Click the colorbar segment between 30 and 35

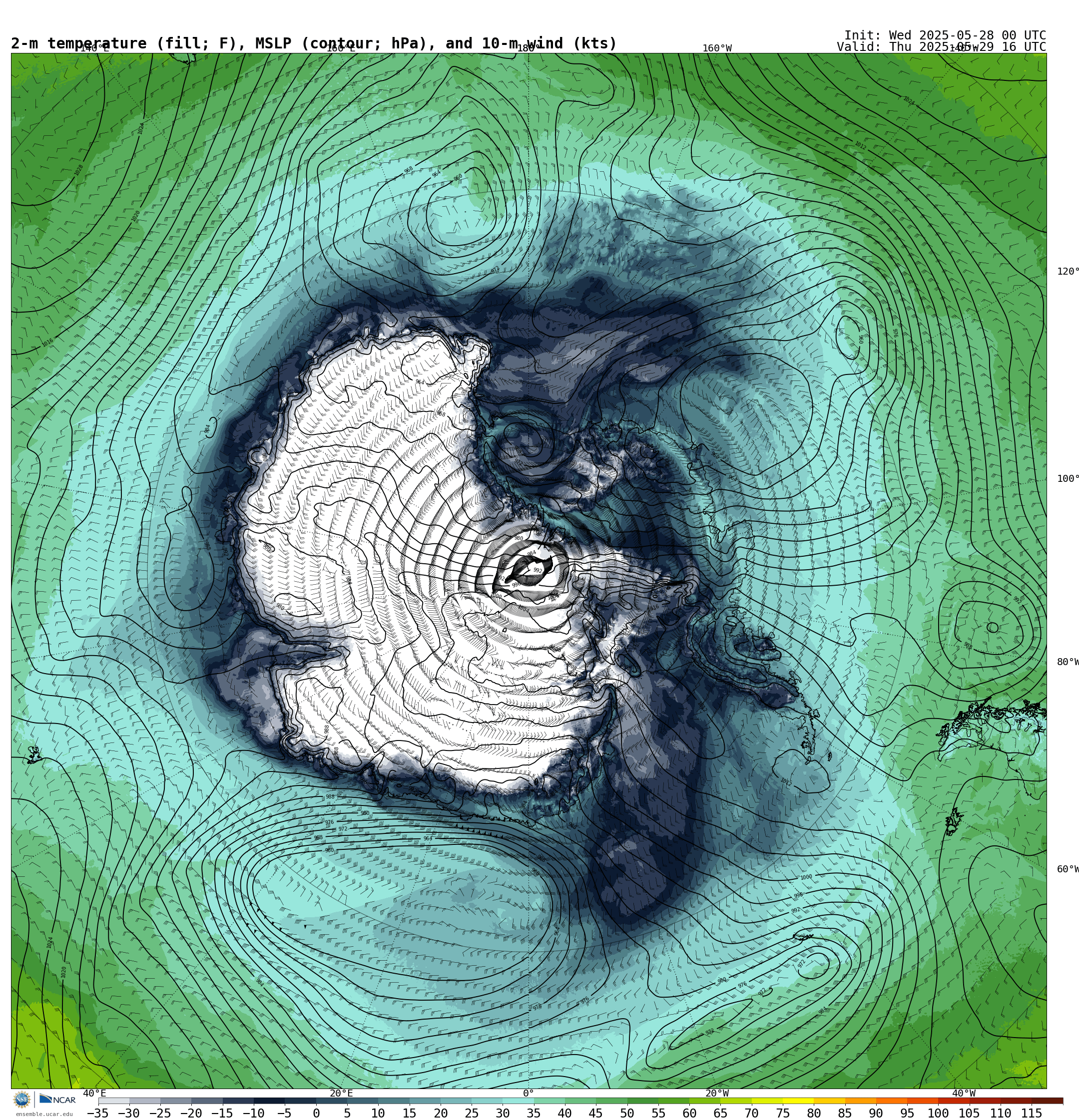pos(518,1101)
